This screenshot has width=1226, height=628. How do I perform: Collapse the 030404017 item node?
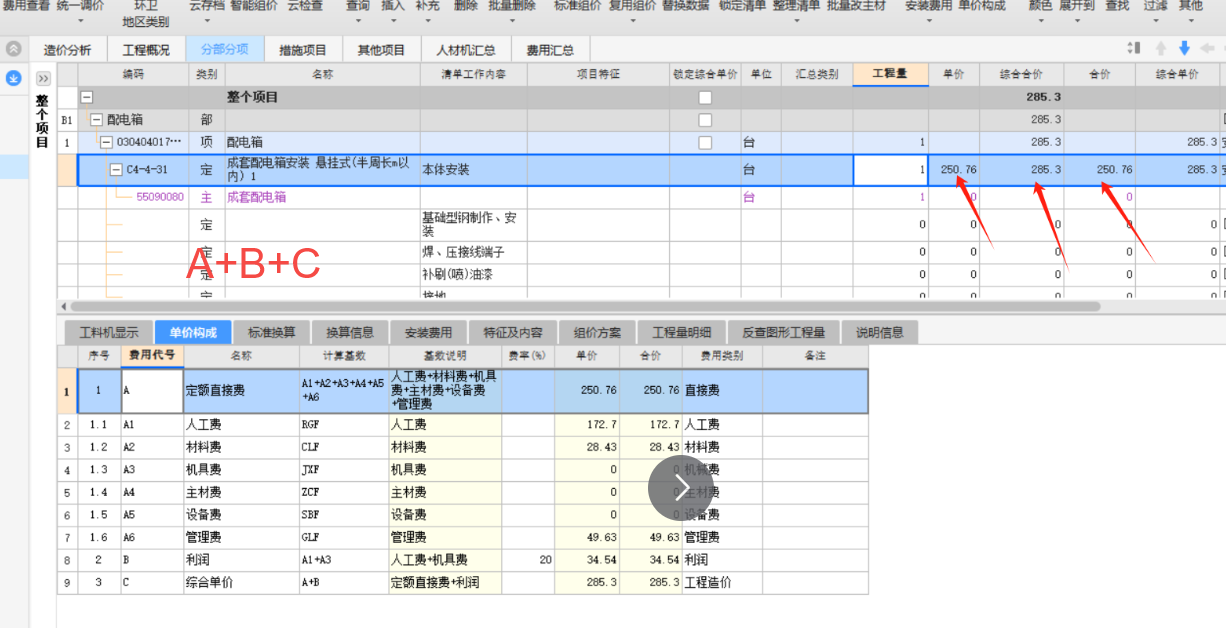click(107, 142)
